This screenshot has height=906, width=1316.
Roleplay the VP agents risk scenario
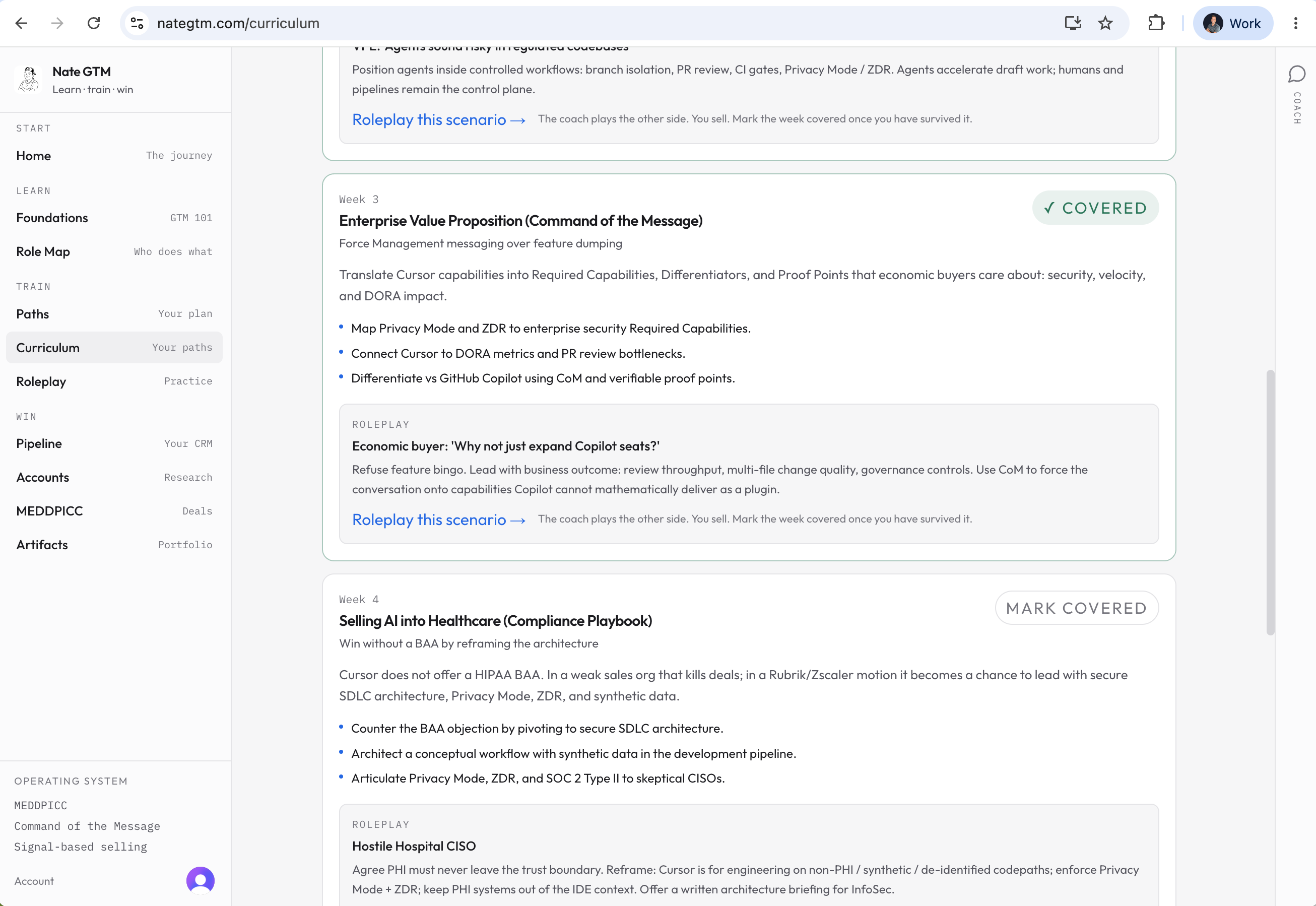click(439, 119)
